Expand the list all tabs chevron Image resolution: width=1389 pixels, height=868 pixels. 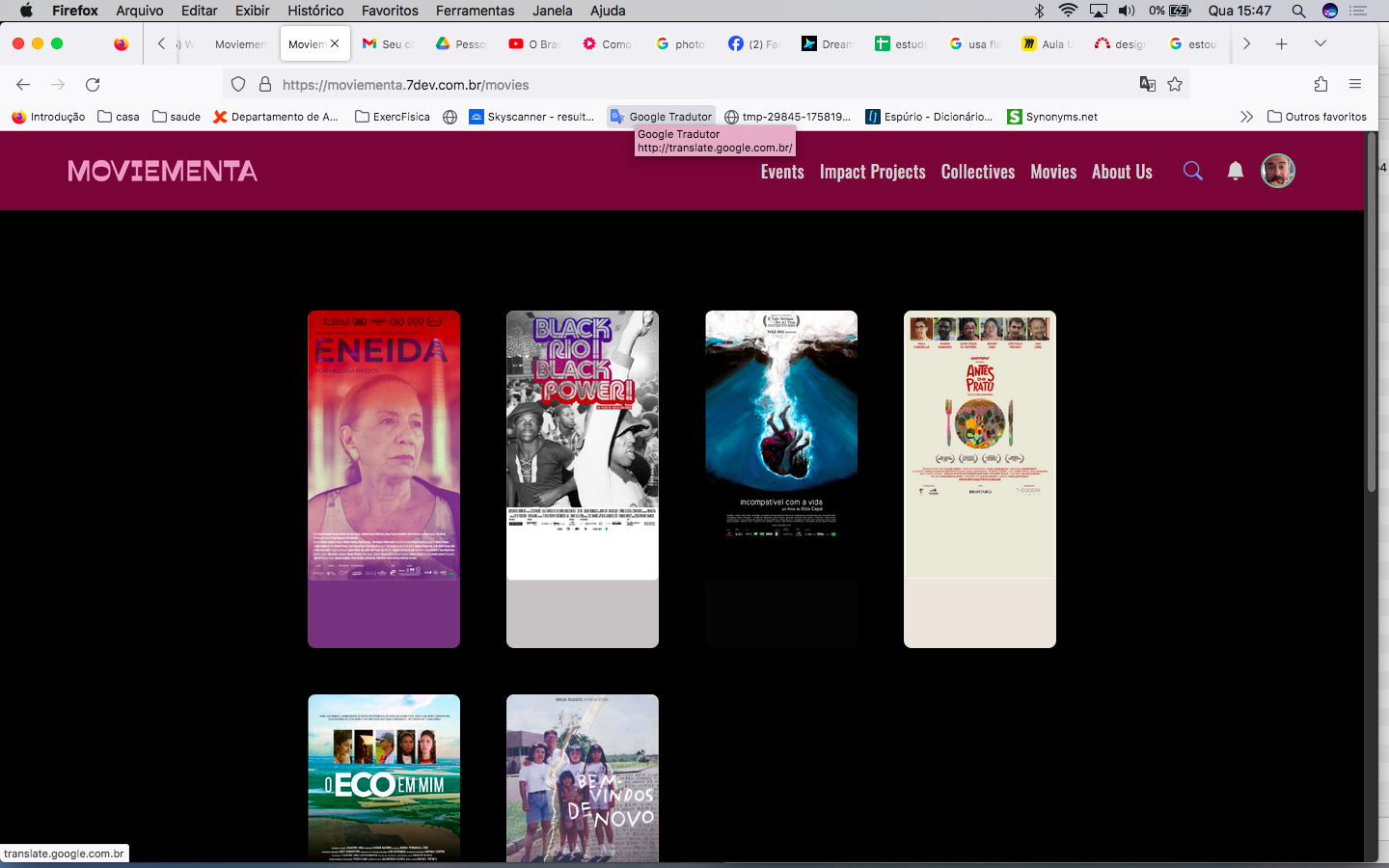pyautogui.click(x=1321, y=43)
